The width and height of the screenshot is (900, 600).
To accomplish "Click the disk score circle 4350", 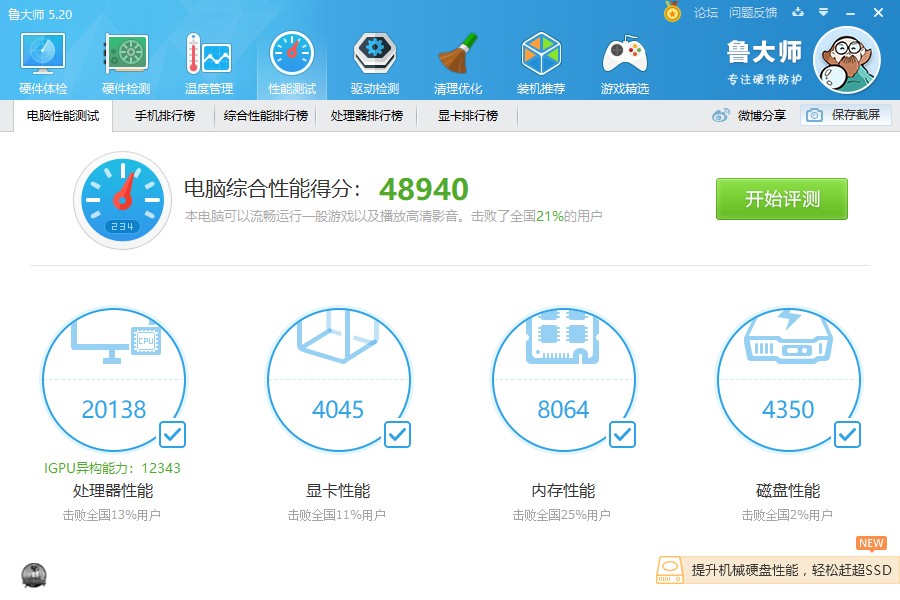I will (x=789, y=379).
